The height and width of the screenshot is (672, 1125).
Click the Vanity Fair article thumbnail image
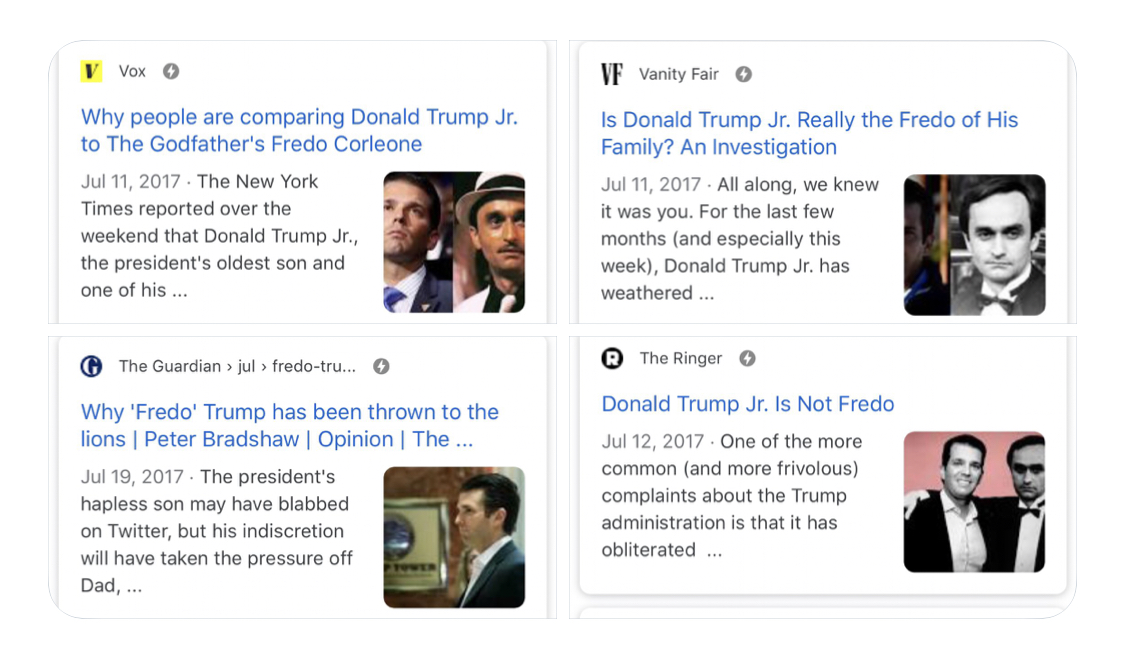point(974,245)
